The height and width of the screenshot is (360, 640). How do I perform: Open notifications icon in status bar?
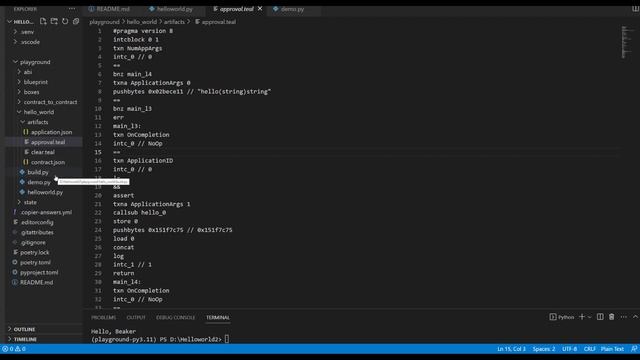click(x=633, y=349)
